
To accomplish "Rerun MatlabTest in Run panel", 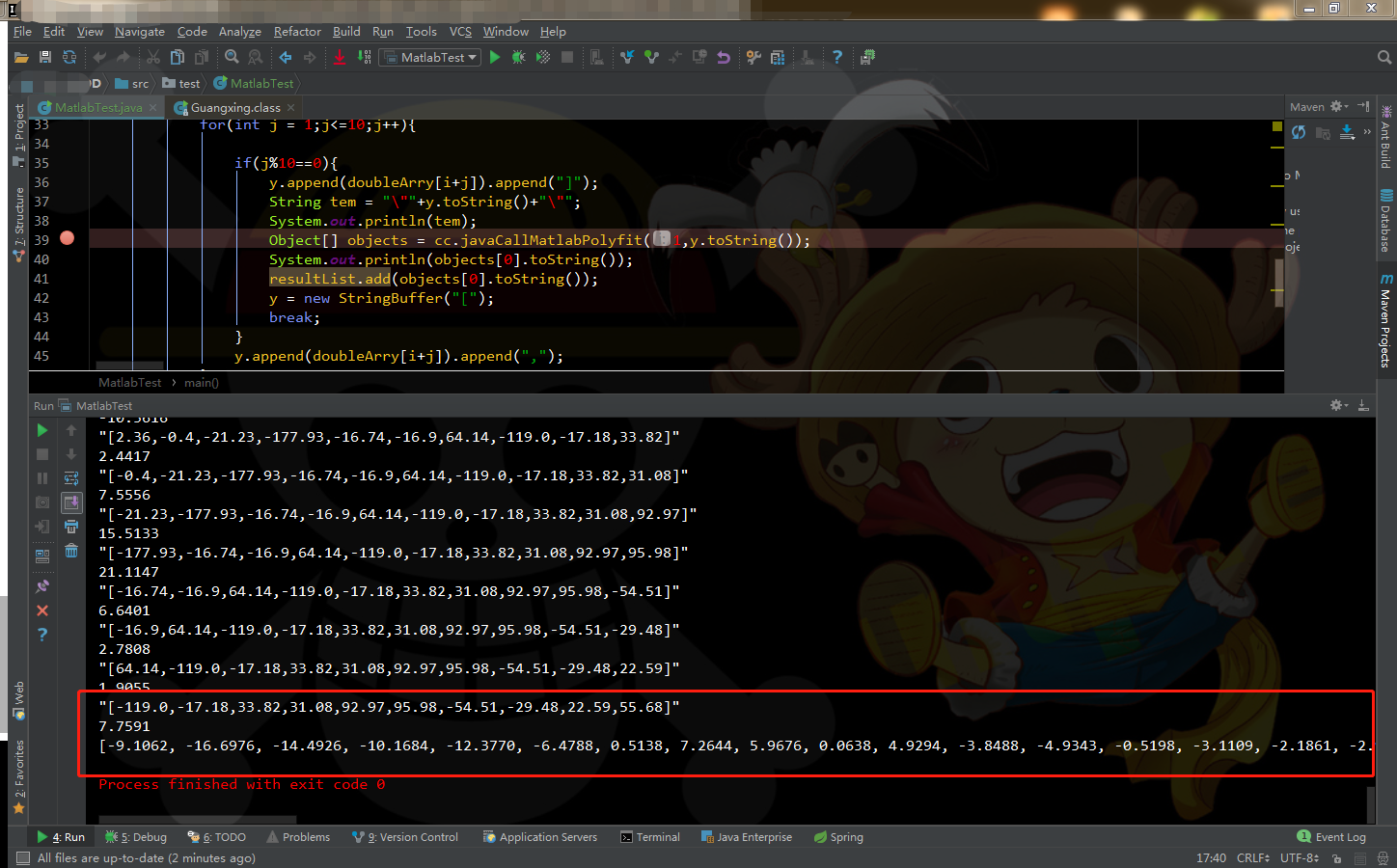I will pos(42,430).
